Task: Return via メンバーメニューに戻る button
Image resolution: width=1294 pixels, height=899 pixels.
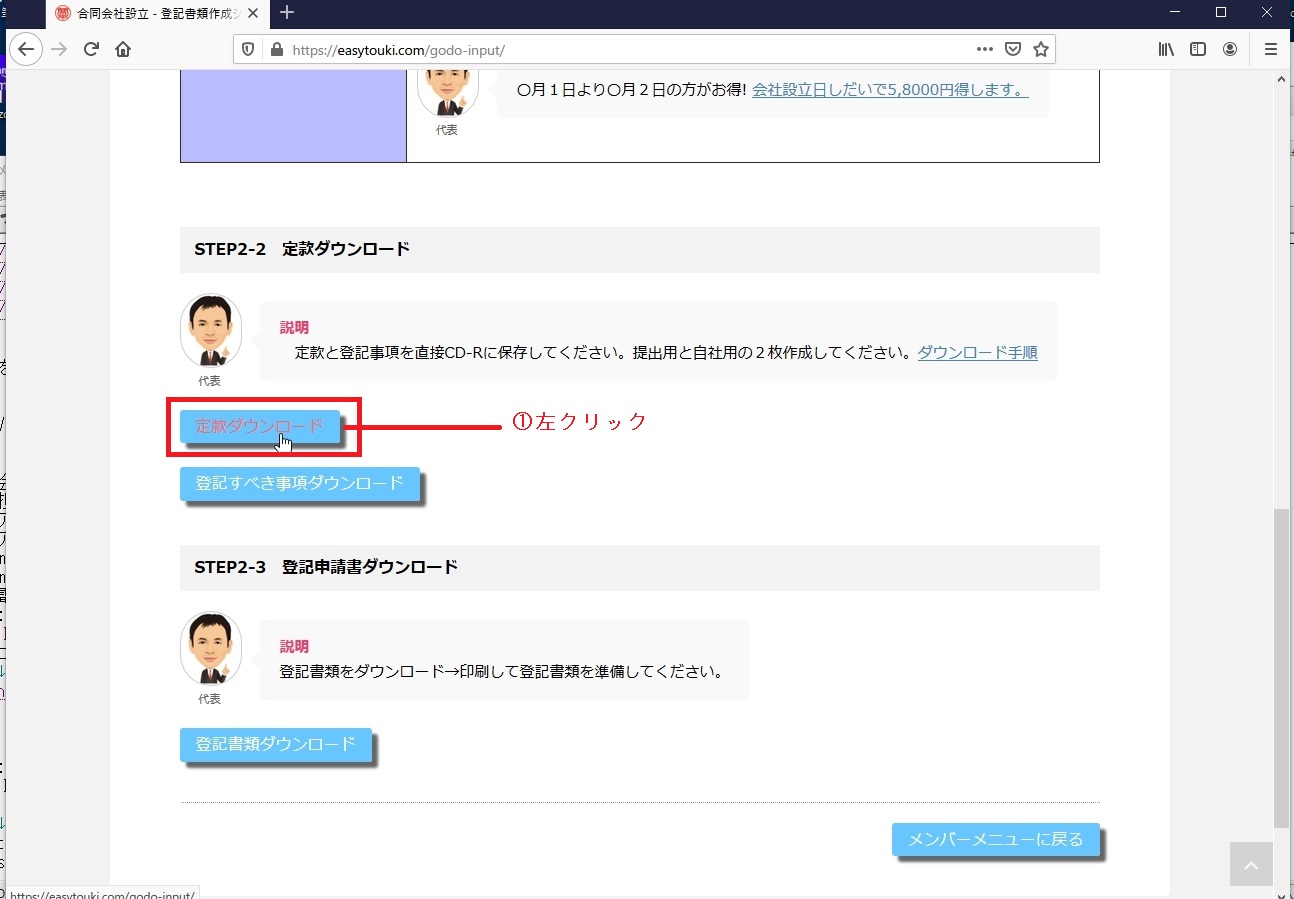Action: [995, 840]
